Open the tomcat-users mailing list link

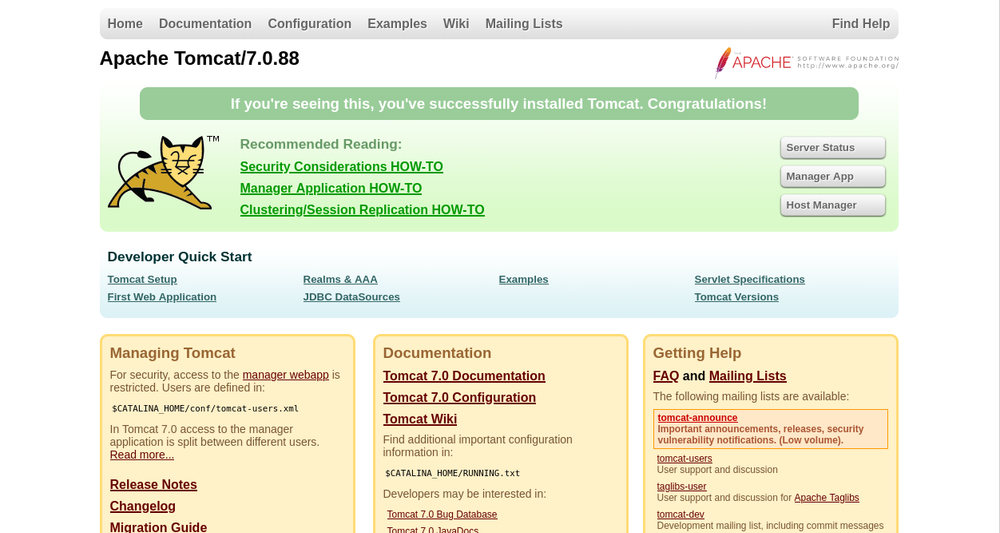coord(684,458)
